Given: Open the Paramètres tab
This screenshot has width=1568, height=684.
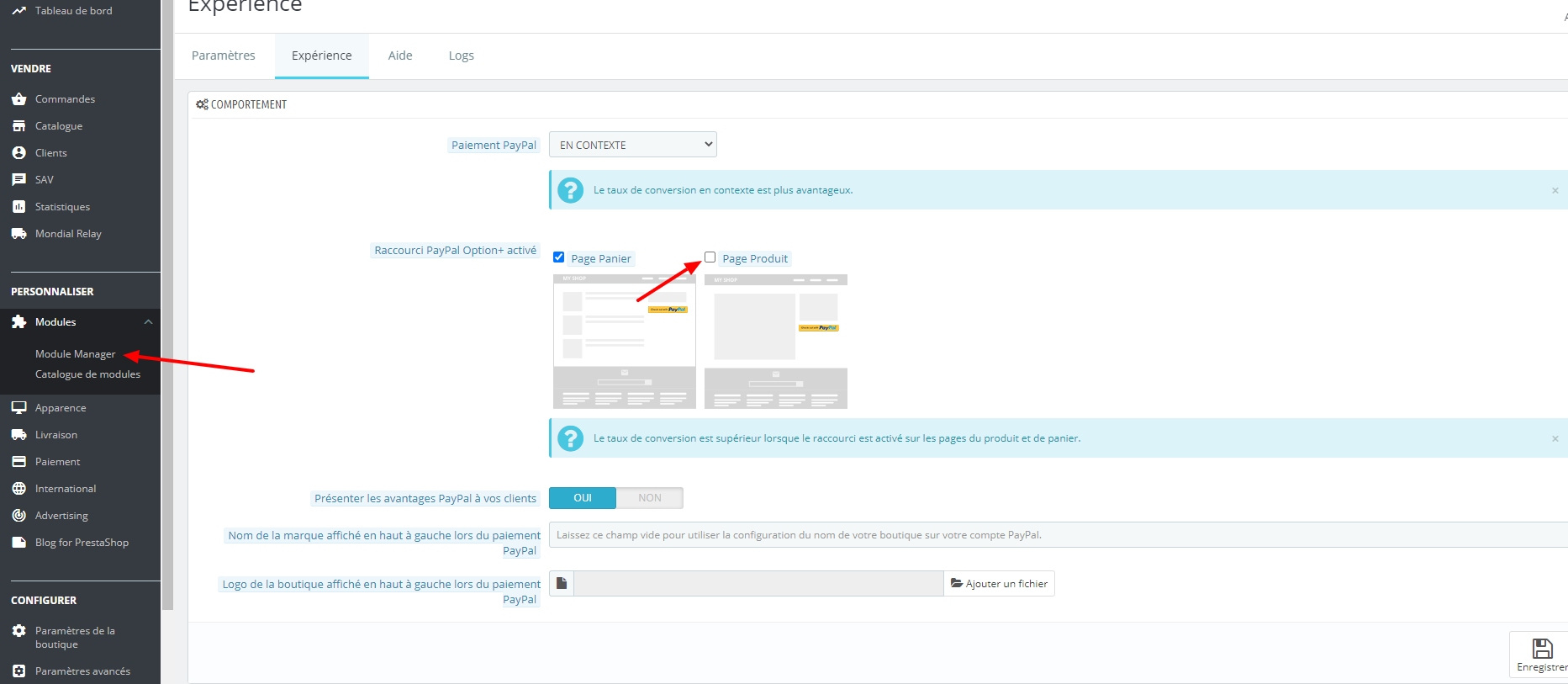Looking at the screenshot, I should coord(224,56).
